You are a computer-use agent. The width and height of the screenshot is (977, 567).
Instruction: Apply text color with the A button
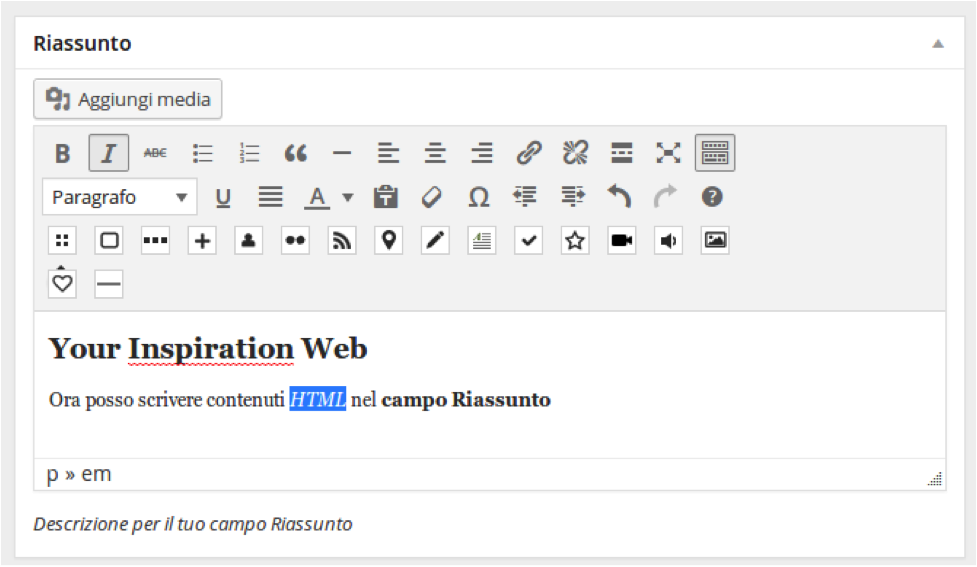[317, 198]
